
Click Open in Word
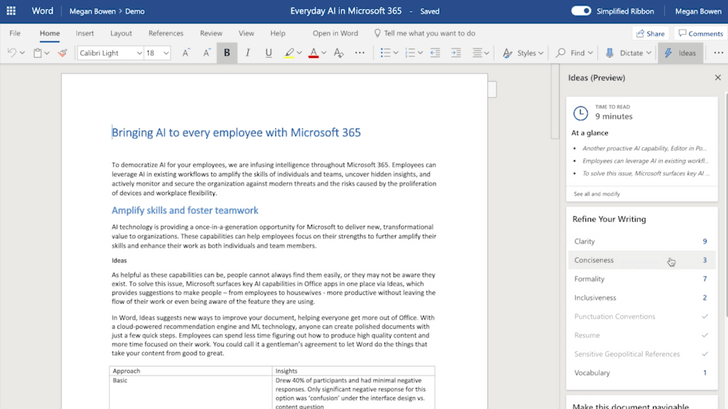pos(335,33)
